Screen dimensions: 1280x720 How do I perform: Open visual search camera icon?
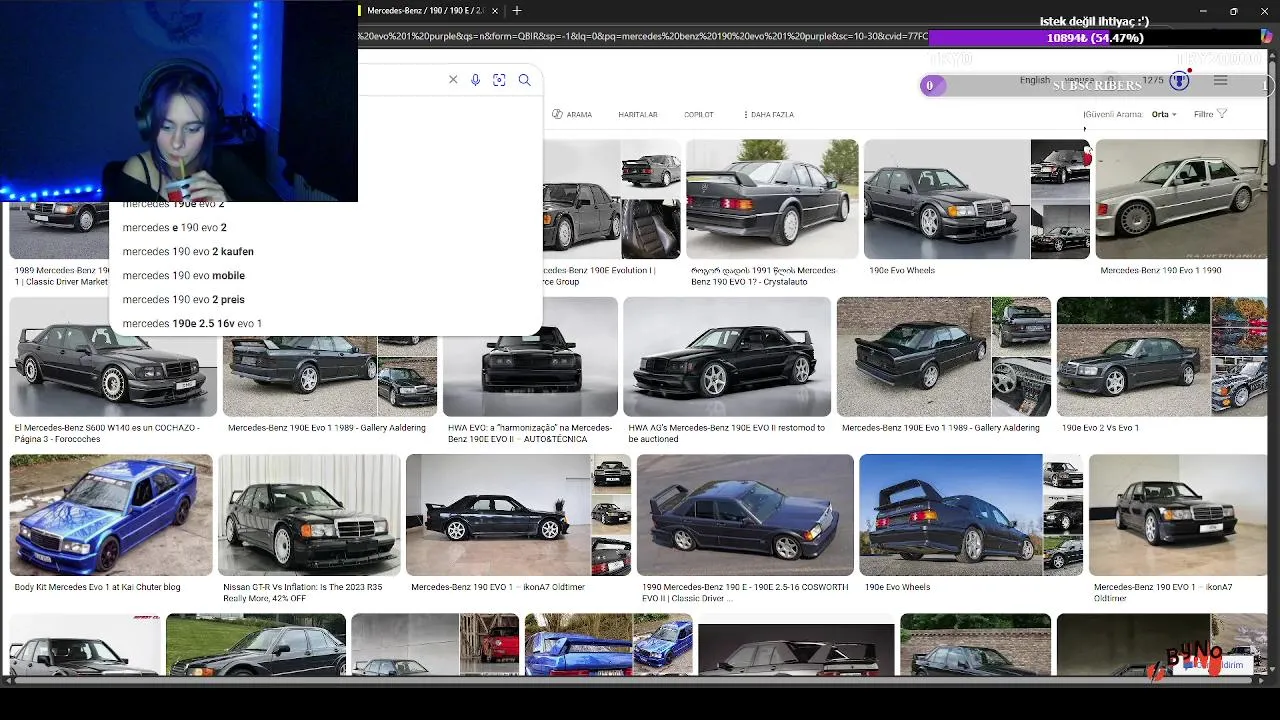point(499,80)
